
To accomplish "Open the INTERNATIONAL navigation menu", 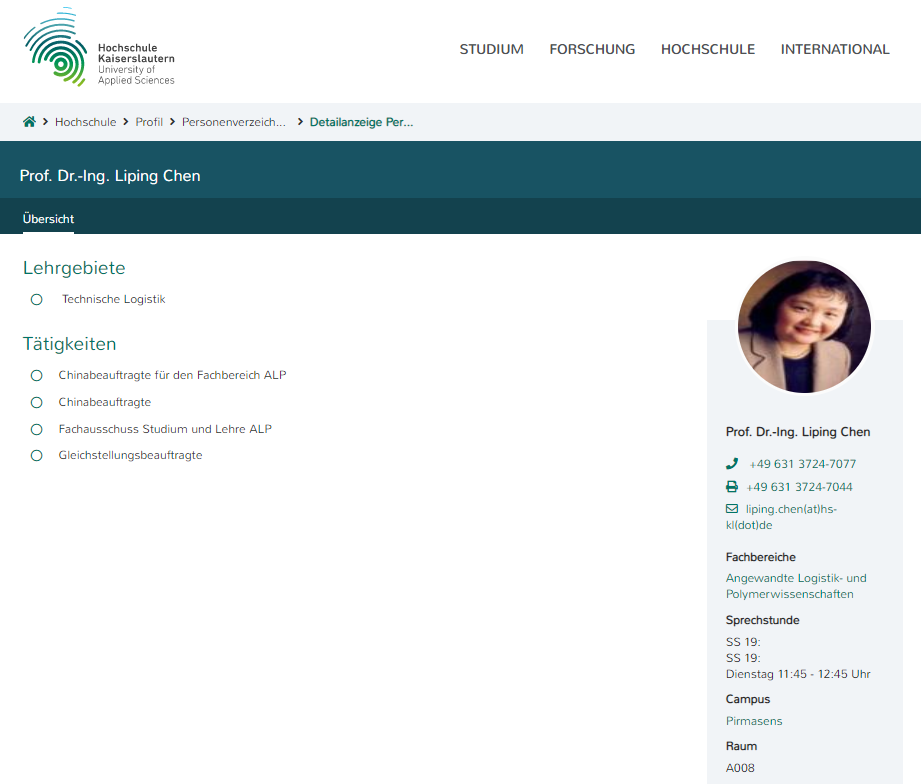I will (835, 49).
